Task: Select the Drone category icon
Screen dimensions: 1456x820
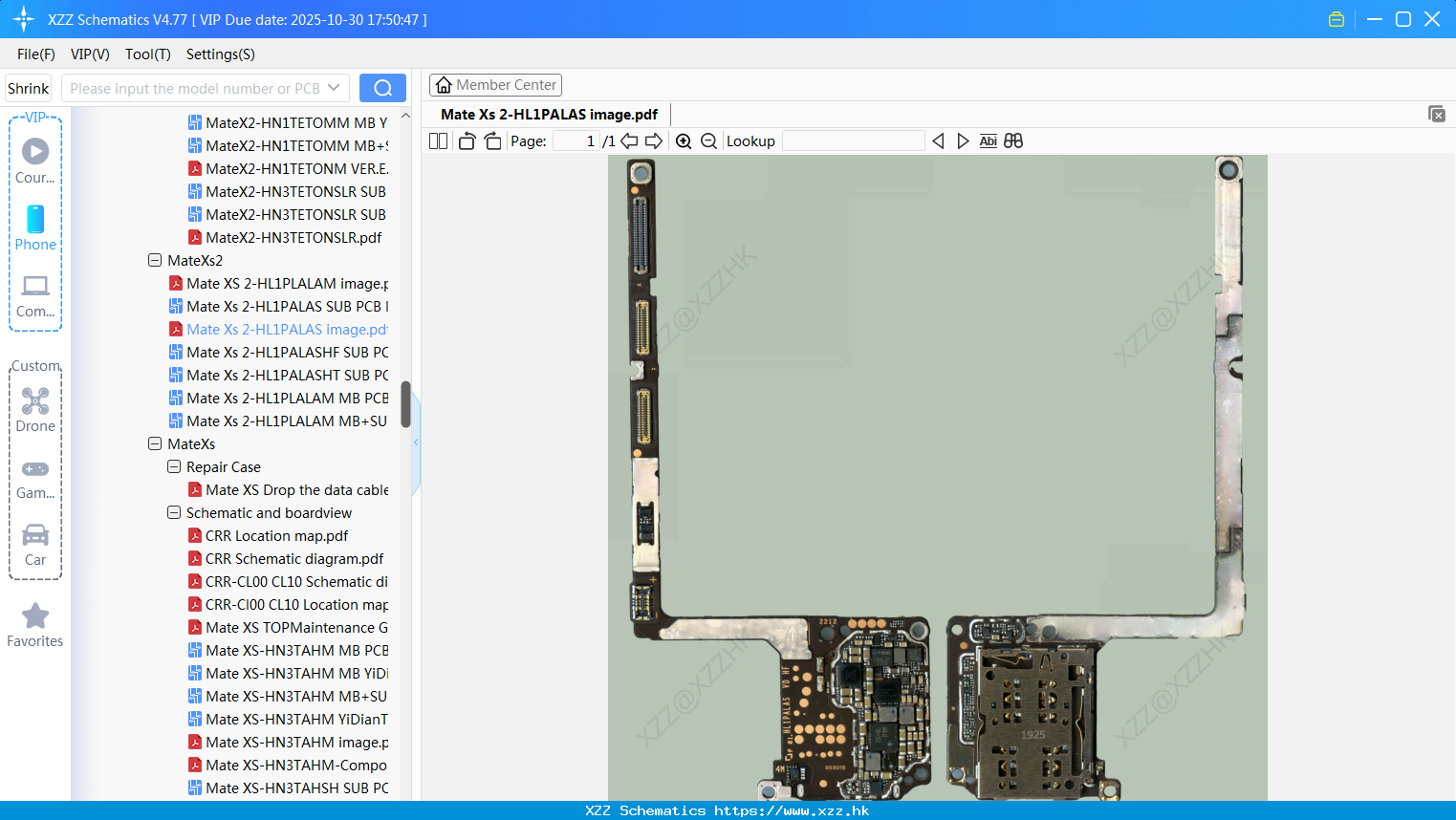Action: pos(35,400)
